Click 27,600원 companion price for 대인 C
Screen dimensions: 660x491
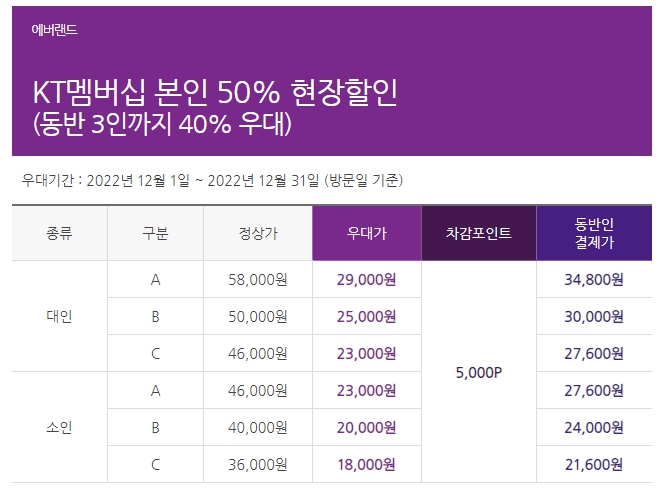[594, 354]
